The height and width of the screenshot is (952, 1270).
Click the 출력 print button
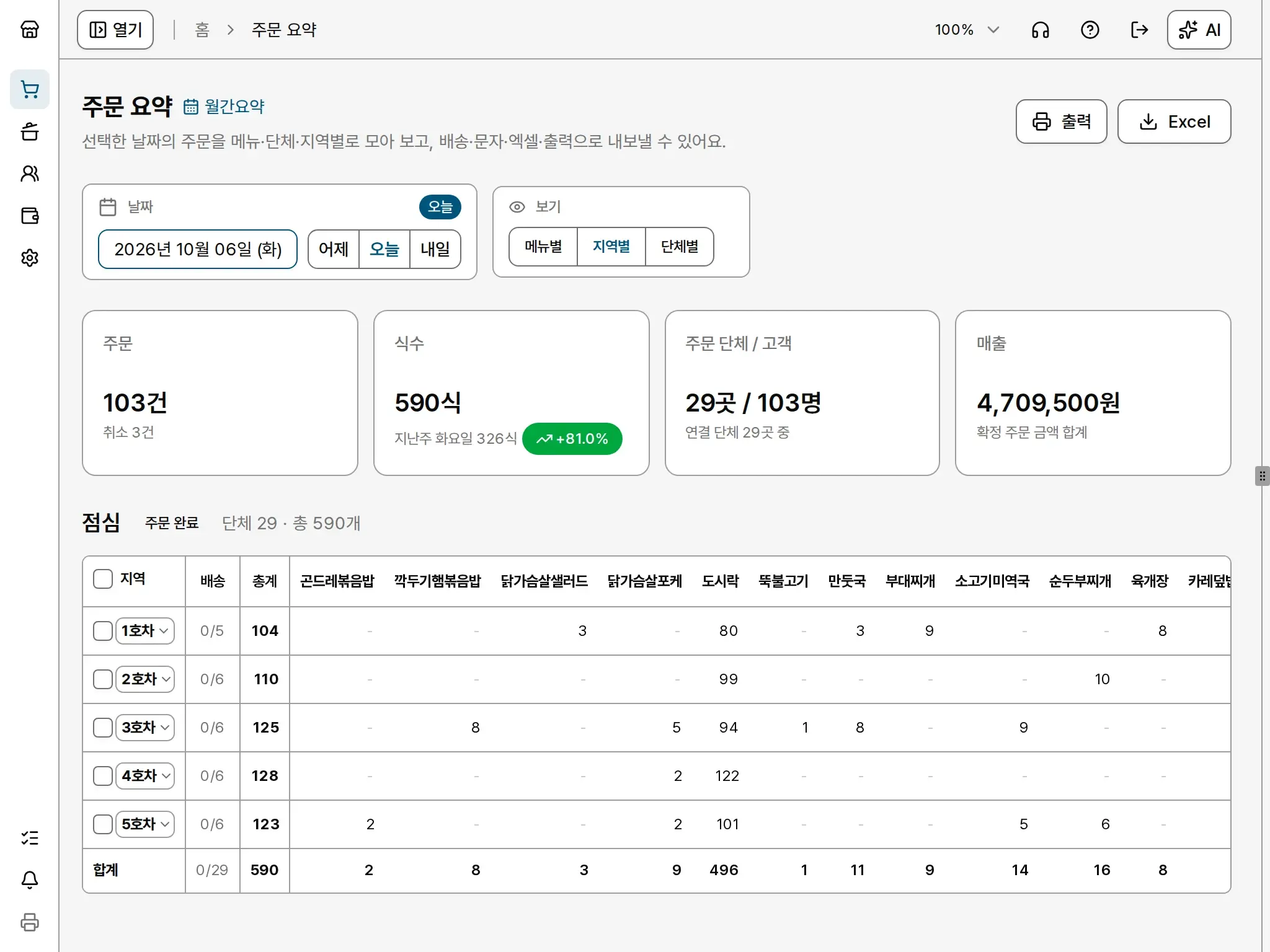click(x=1061, y=121)
